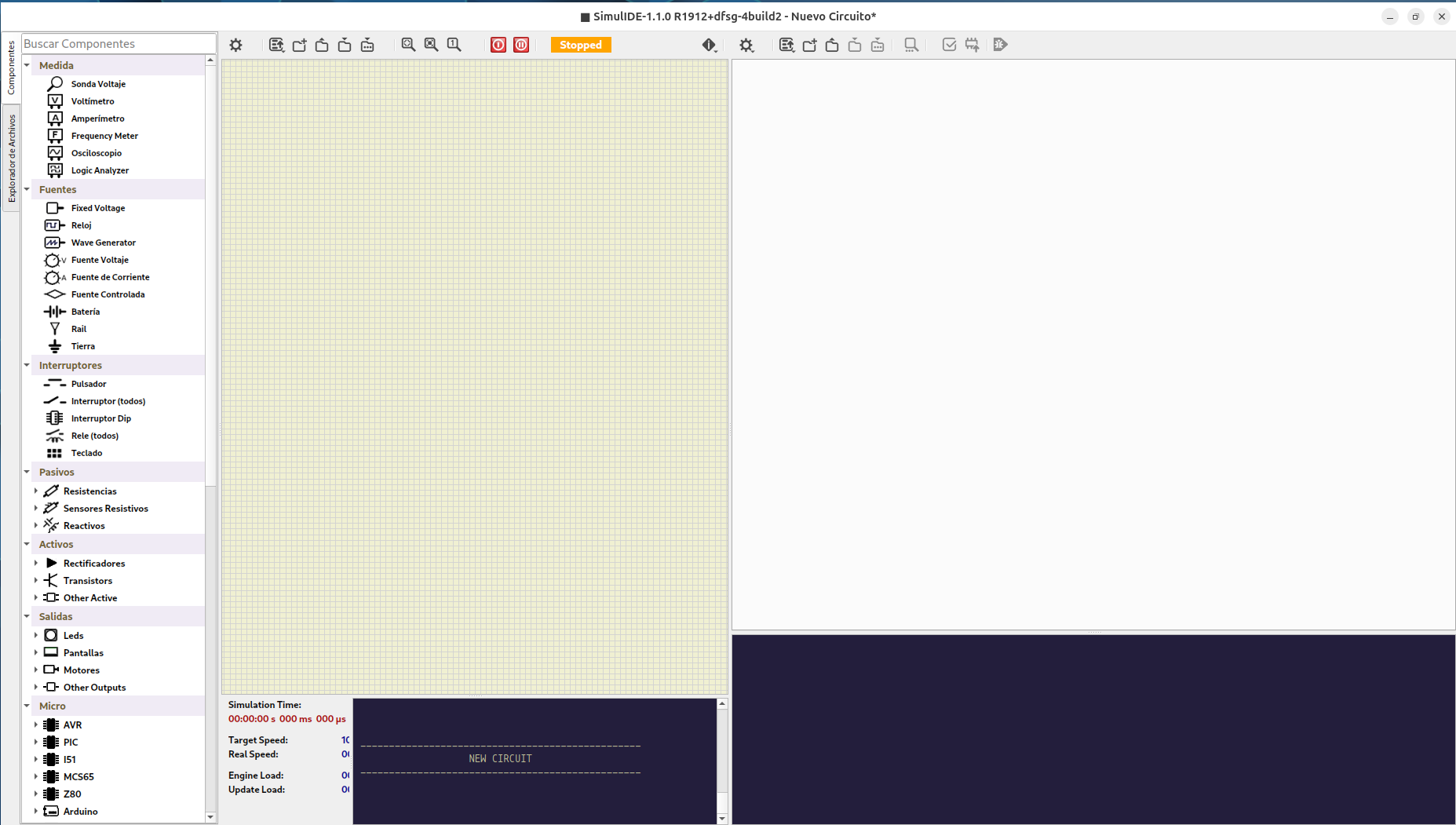Create a new circuit

299,45
